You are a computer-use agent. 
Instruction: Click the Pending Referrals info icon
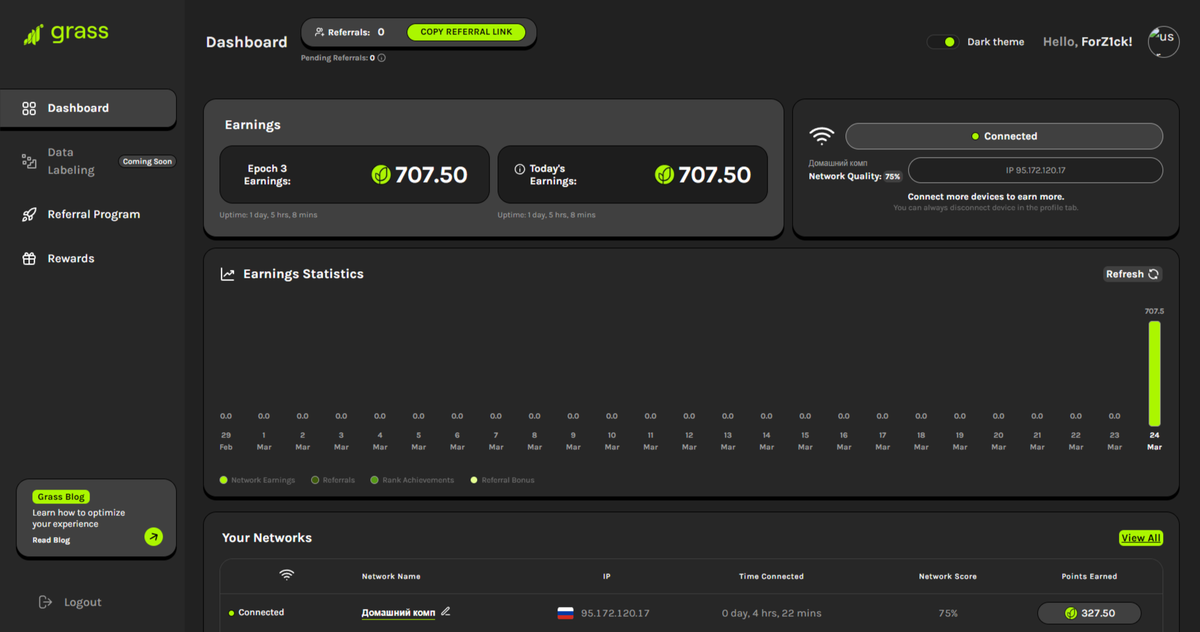tap(382, 58)
